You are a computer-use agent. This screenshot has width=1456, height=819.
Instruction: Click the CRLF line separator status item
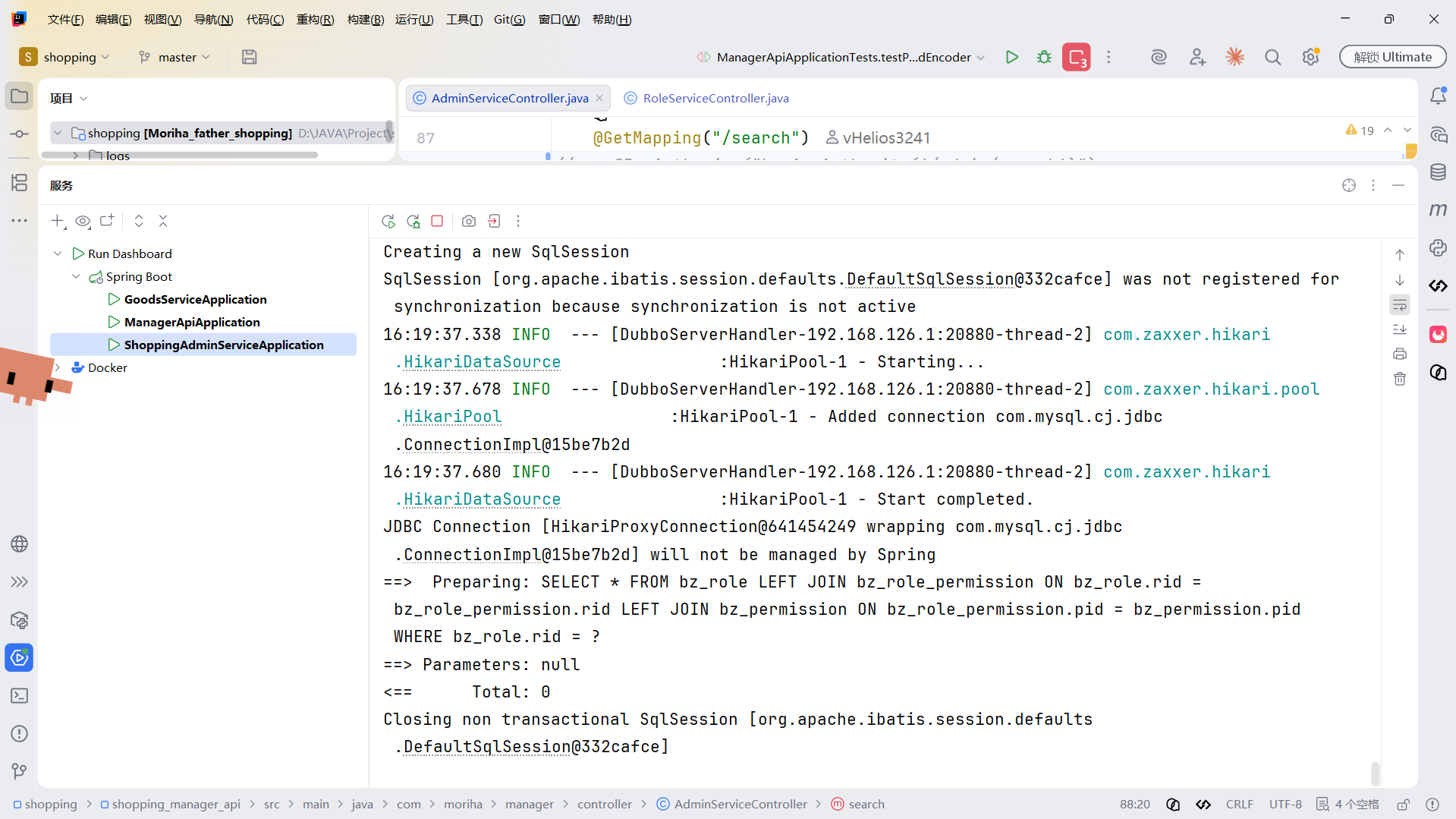coord(1240,805)
